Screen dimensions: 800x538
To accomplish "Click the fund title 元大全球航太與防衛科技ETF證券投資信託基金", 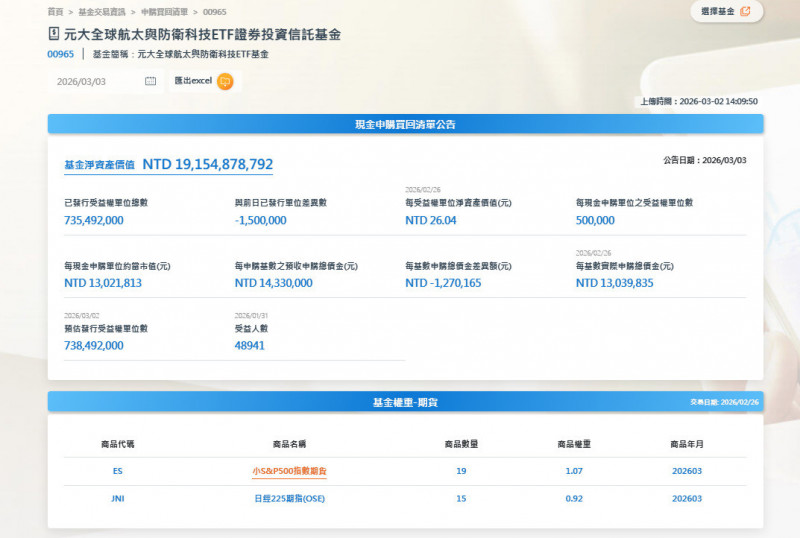I will point(203,35).
